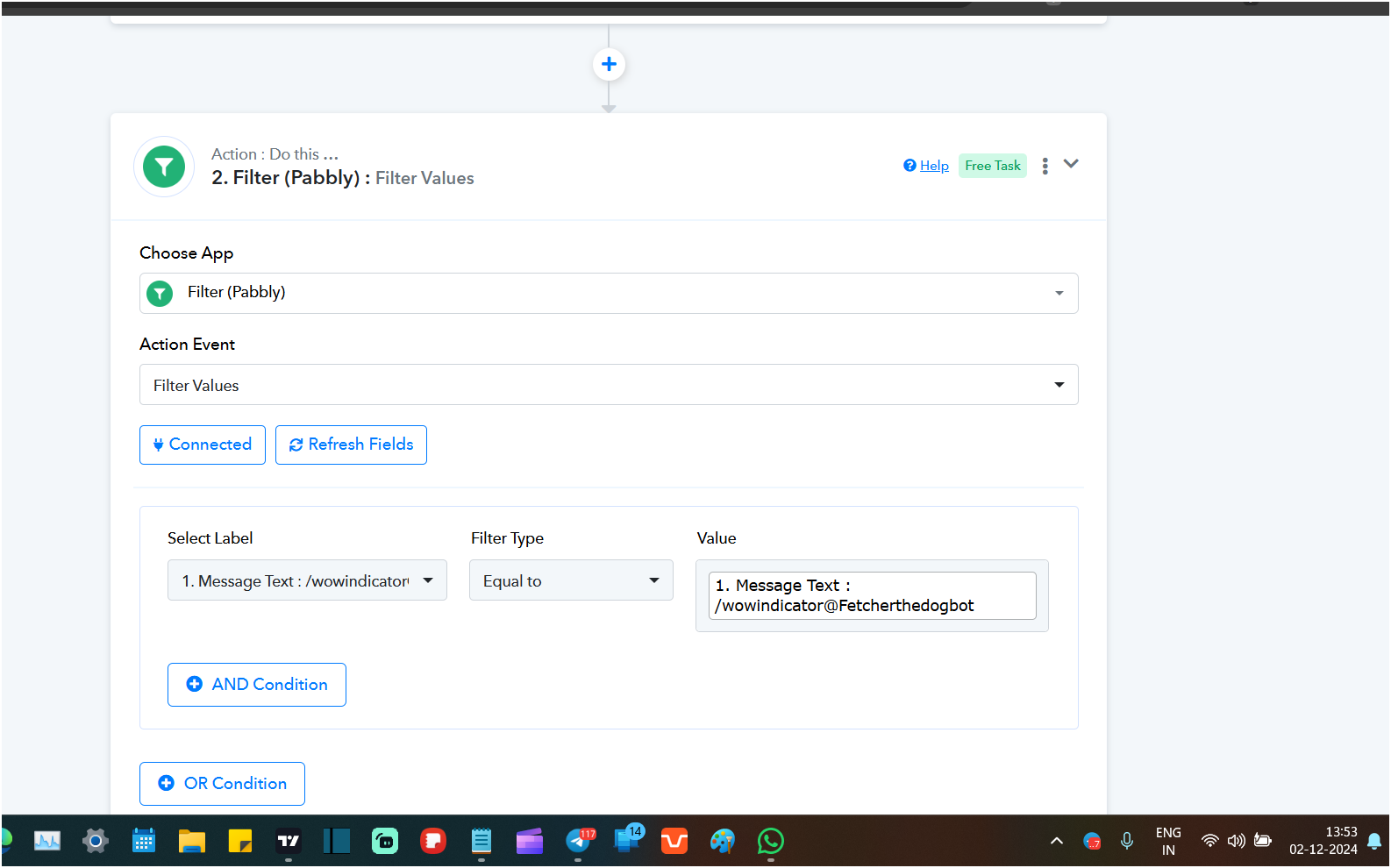Open Sticky Notes from the taskbar
This screenshot has height=868, width=1391.
240,842
